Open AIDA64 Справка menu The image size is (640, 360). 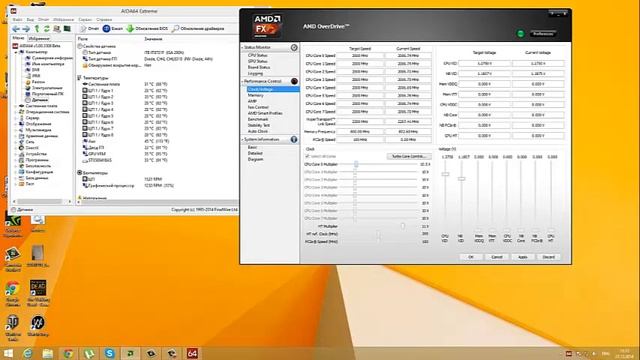pos(104,19)
